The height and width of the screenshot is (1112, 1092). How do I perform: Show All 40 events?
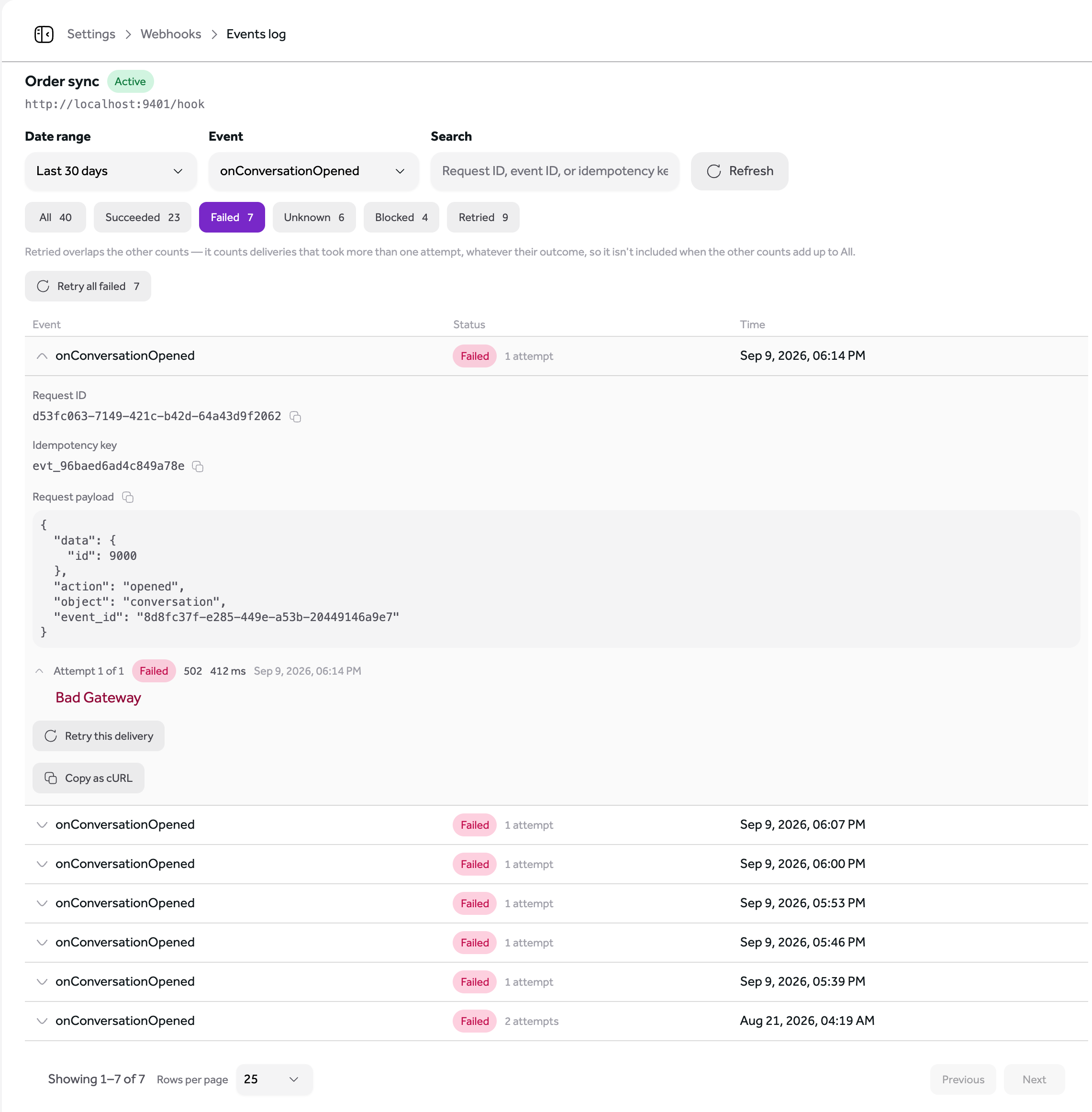click(x=56, y=217)
